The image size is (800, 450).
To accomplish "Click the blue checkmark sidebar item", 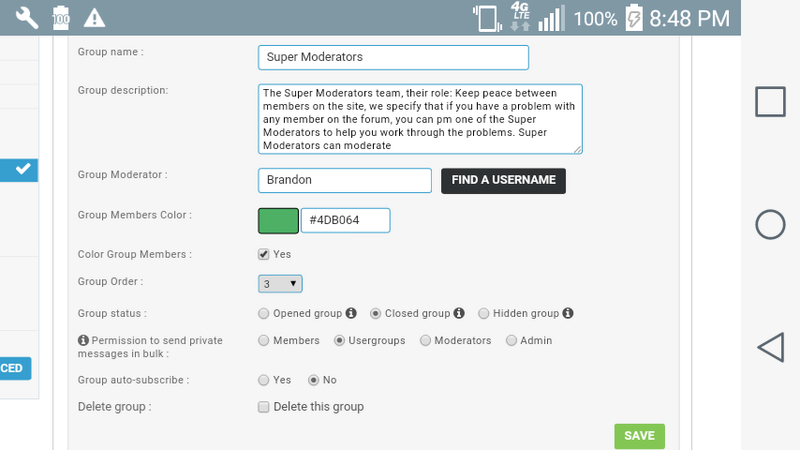I will 19,170.
